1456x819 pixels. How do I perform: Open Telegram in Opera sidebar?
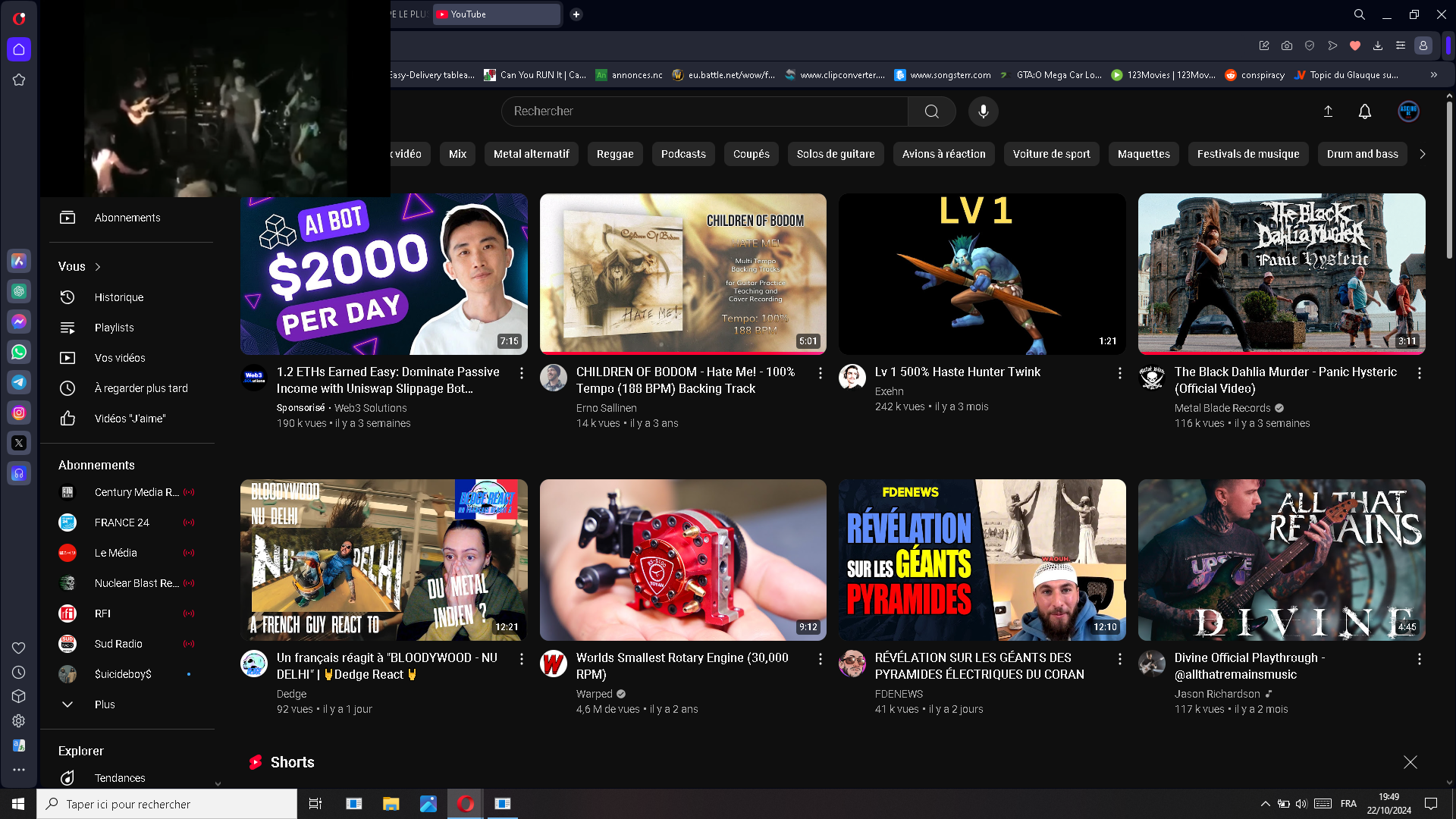(x=19, y=382)
